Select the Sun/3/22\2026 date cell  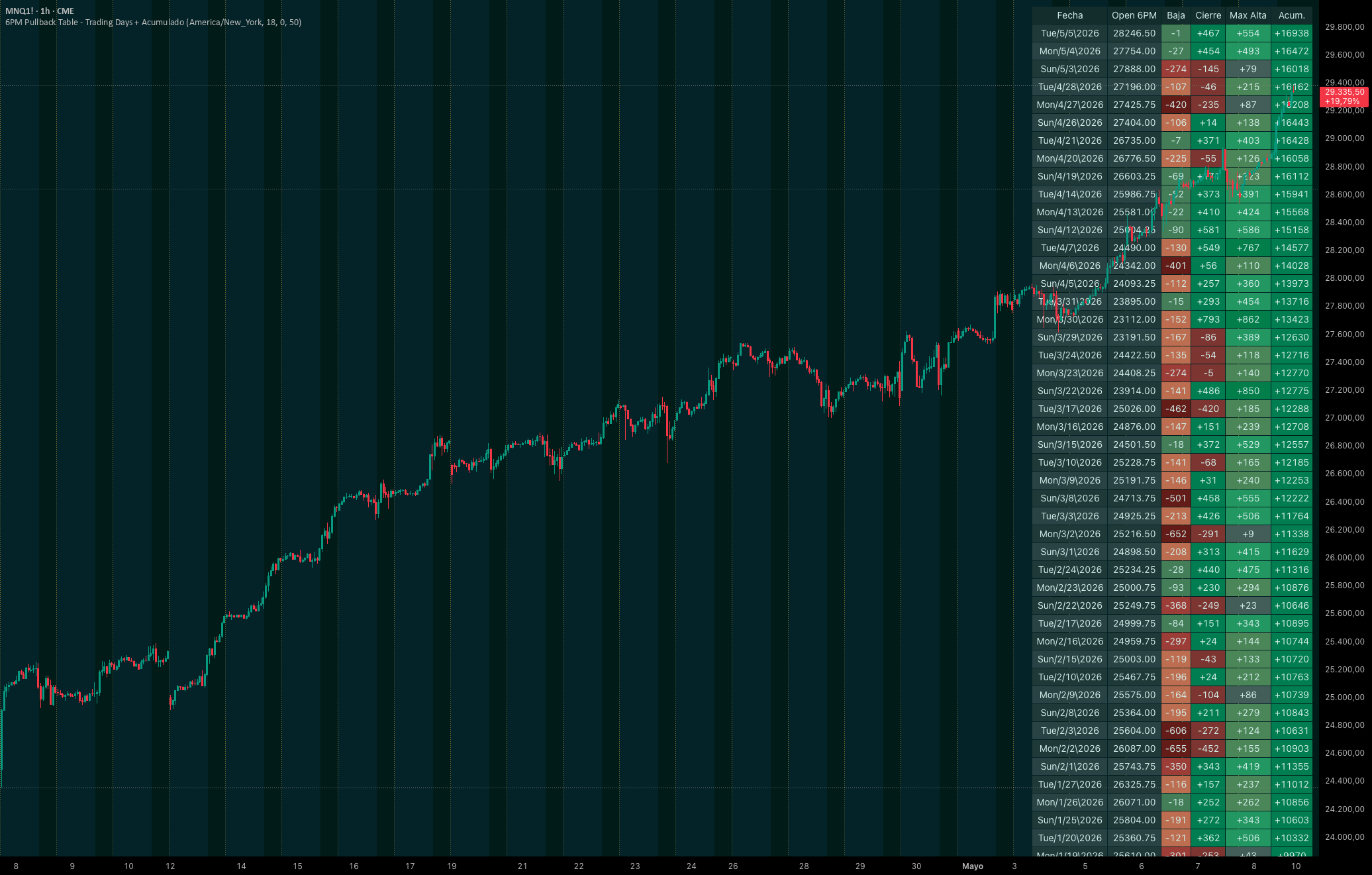tap(1070, 391)
